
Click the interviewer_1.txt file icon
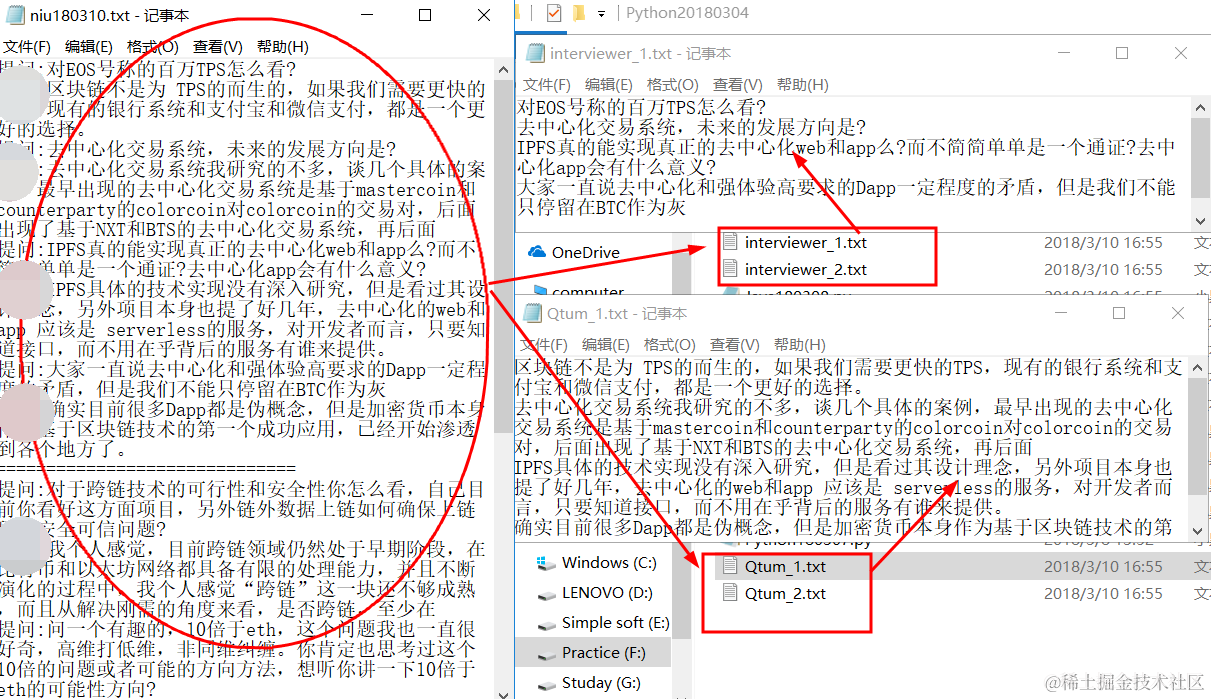click(729, 242)
